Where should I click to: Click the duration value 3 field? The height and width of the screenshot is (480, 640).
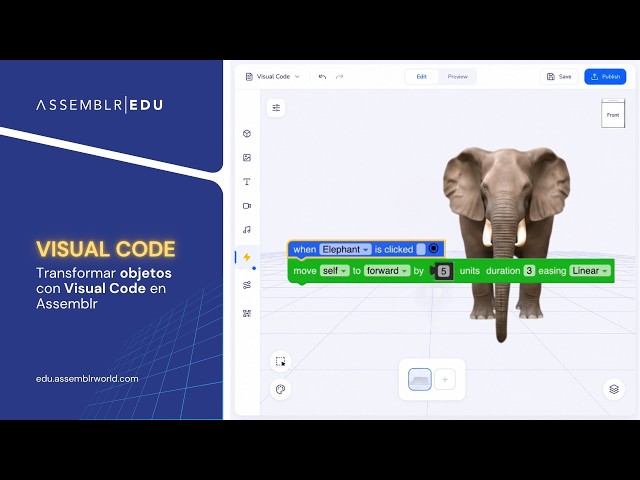click(x=529, y=271)
